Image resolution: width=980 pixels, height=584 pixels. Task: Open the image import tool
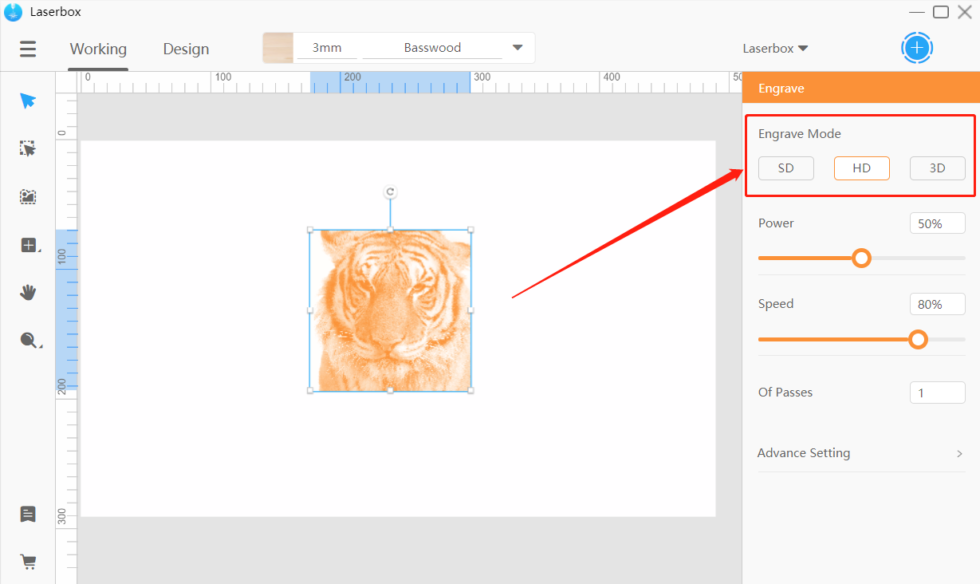point(28,197)
